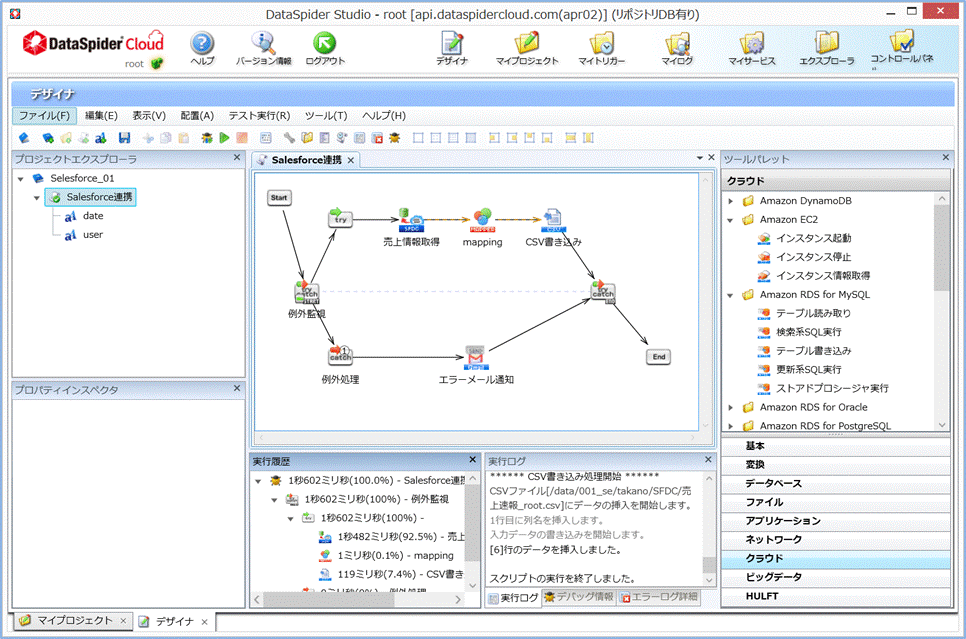Collapse Amazon RDS for MySQL folder
Viewport: 966px width, 639px height.
[x=731, y=295]
